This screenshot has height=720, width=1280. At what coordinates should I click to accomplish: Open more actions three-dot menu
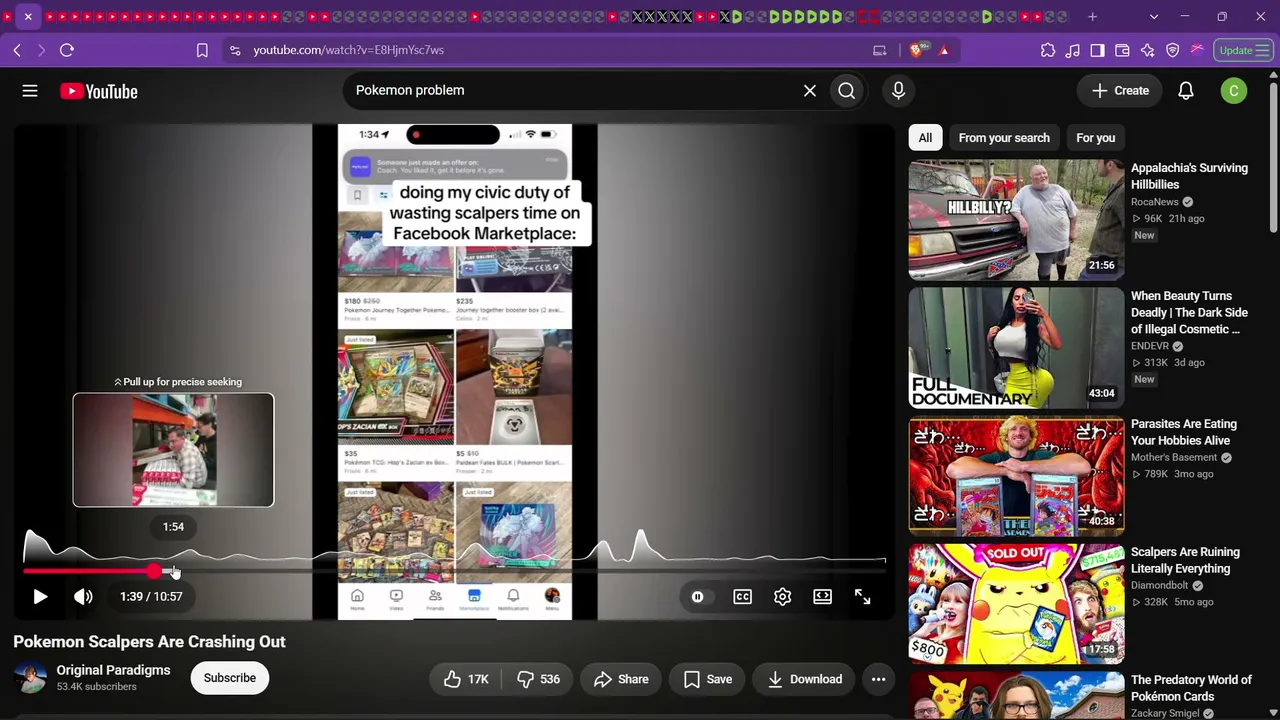point(878,679)
